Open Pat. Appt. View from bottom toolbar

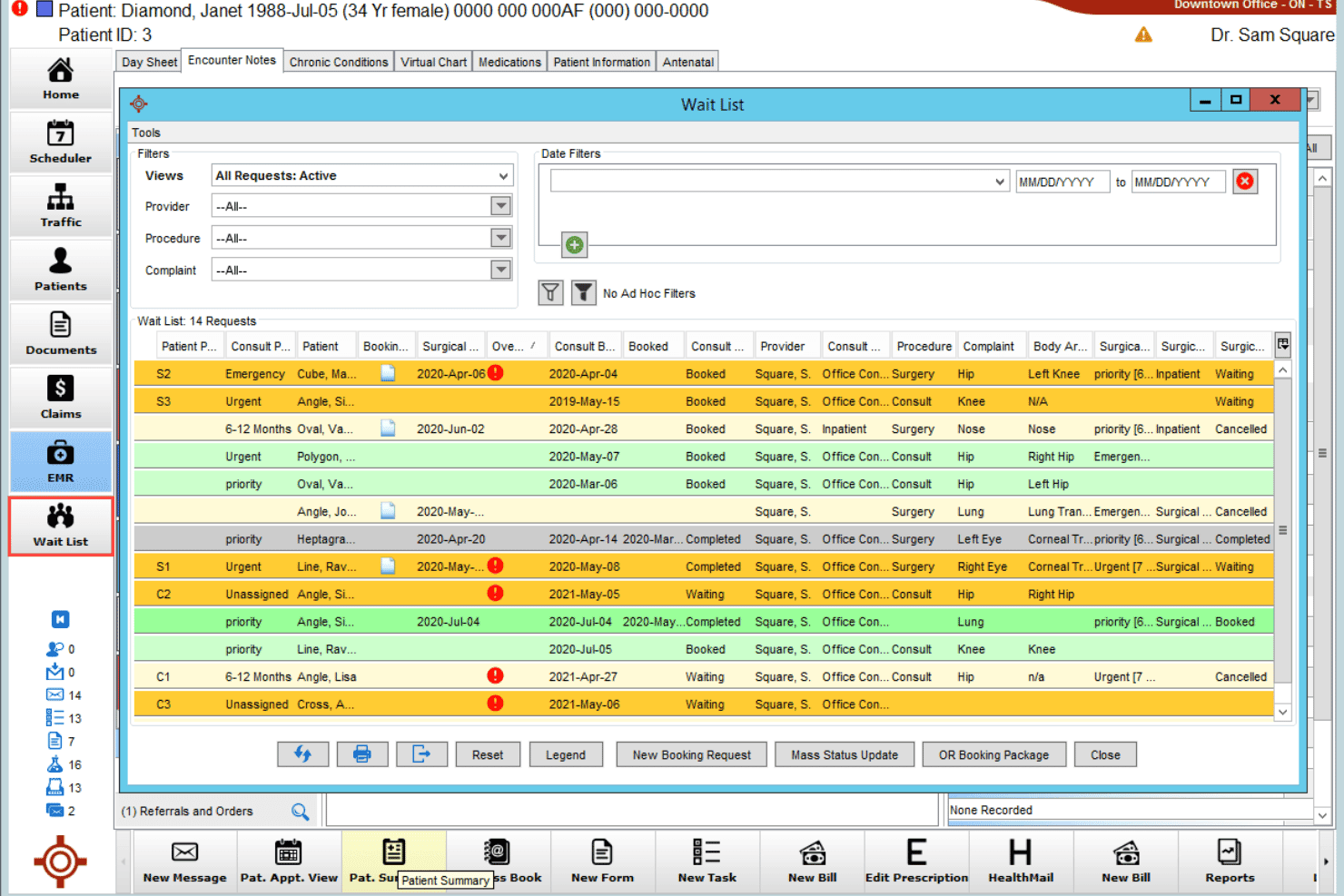point(289,861)
